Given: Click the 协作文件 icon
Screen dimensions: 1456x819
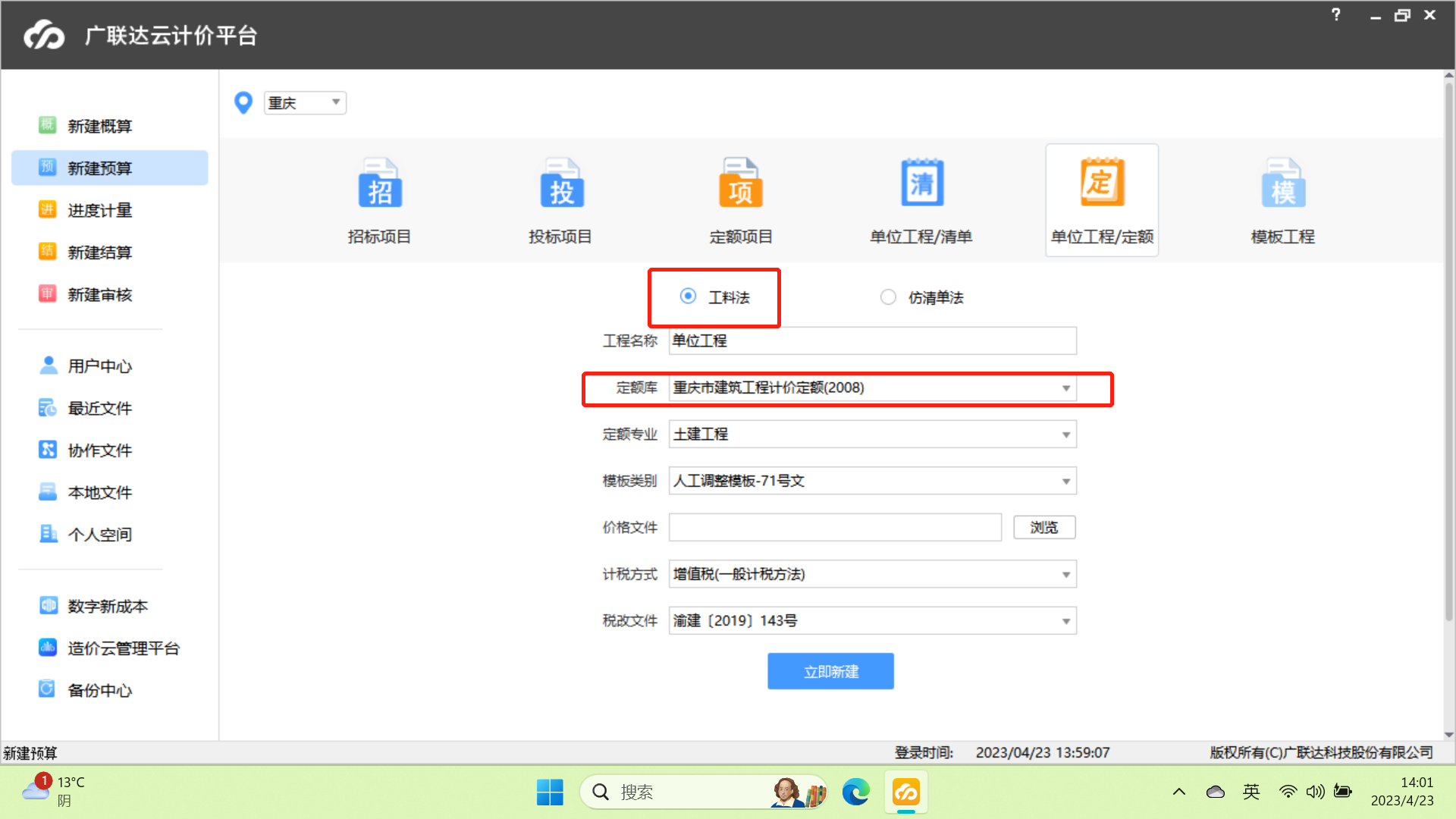Looking at the screenshot, I should point(48,450).
